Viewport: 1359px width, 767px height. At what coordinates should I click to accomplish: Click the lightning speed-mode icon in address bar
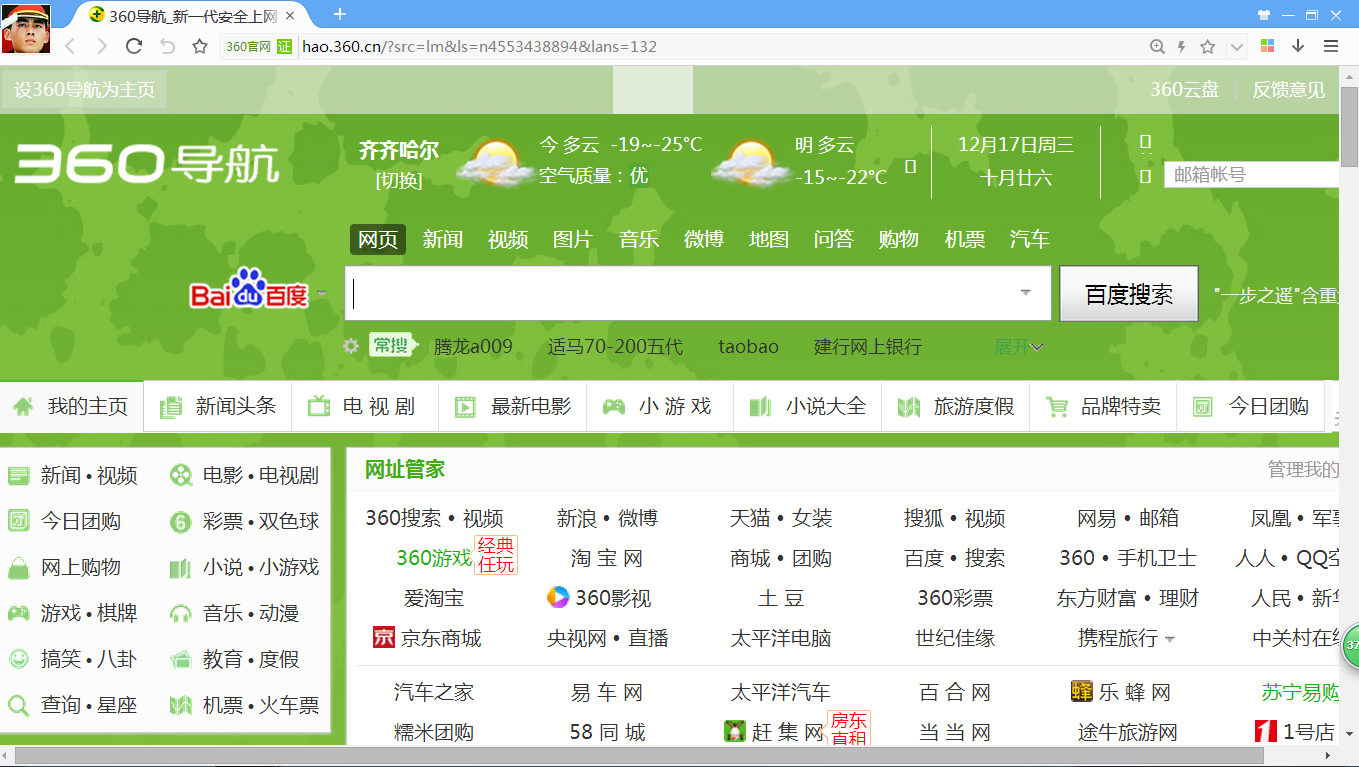tap(1182, 46)
